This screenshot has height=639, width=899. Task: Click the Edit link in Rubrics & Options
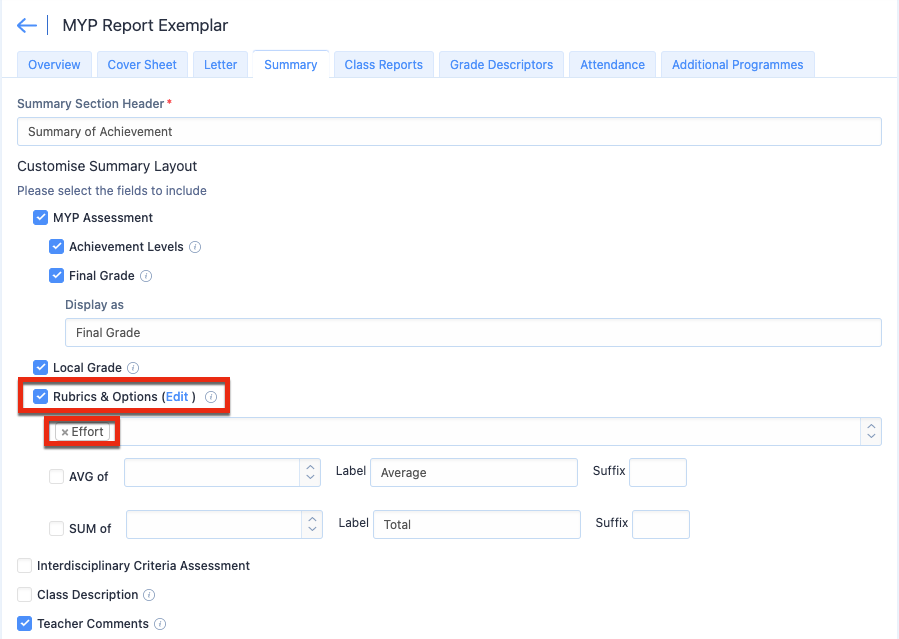[177, 397]
